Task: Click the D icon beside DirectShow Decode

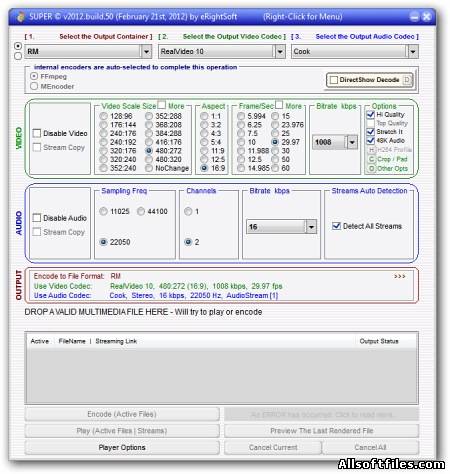Action: click(407, 80)
